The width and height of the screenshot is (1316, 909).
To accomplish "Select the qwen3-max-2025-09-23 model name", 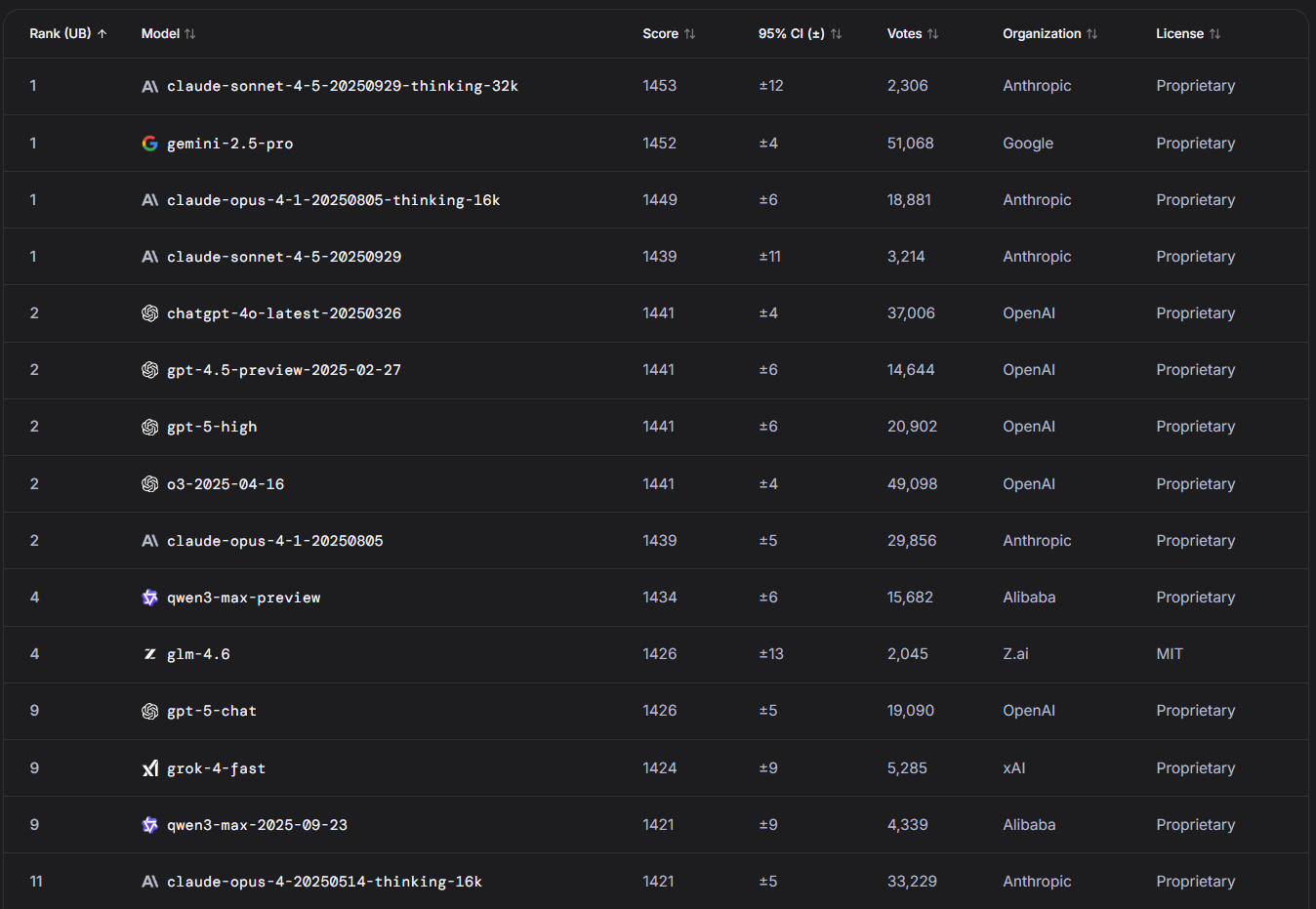I will (x=258, y=825).
